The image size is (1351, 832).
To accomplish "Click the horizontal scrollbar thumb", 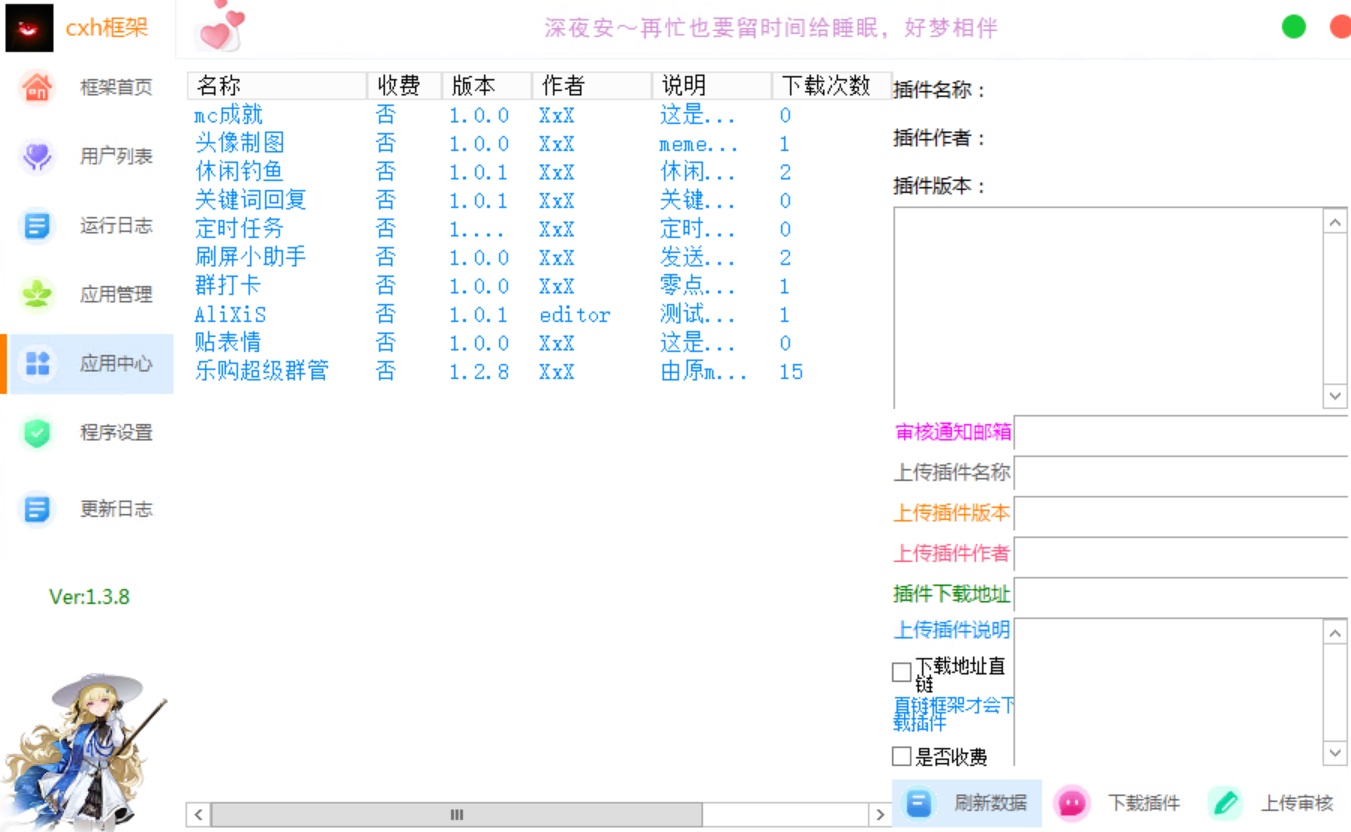I will click(x=456, y=815).
